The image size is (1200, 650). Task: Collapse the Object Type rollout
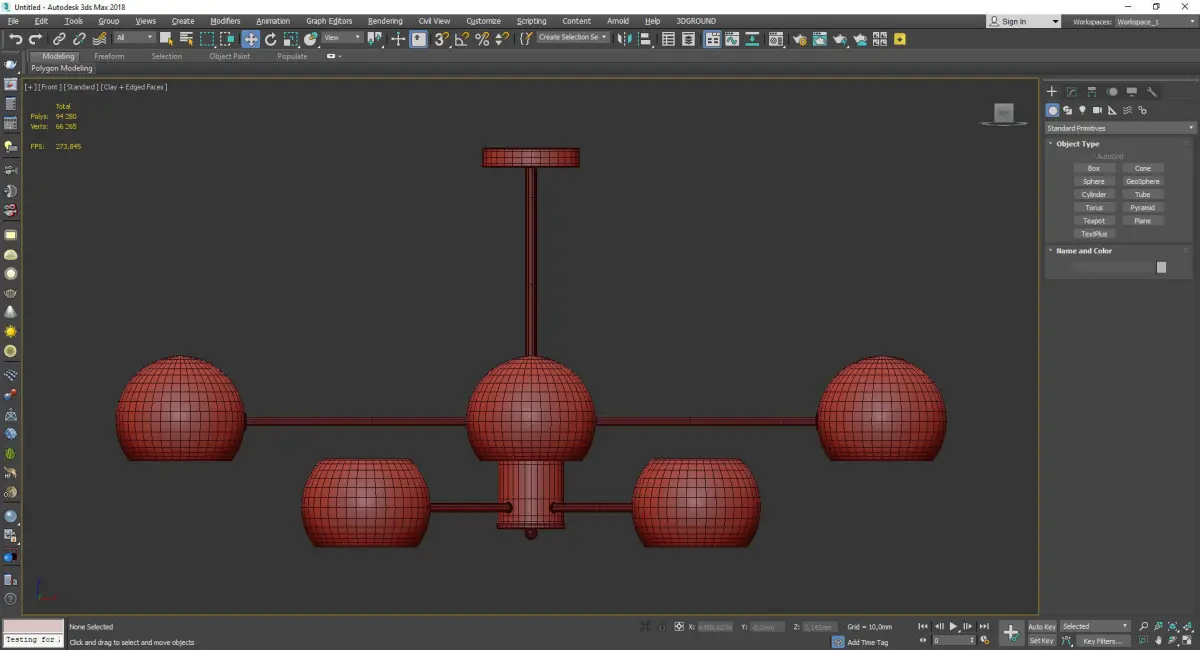coord(1077,144)
